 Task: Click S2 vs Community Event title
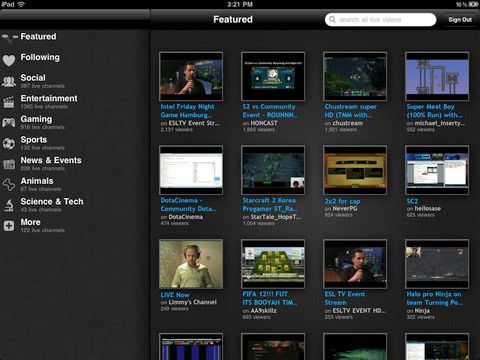pos(270,111)
